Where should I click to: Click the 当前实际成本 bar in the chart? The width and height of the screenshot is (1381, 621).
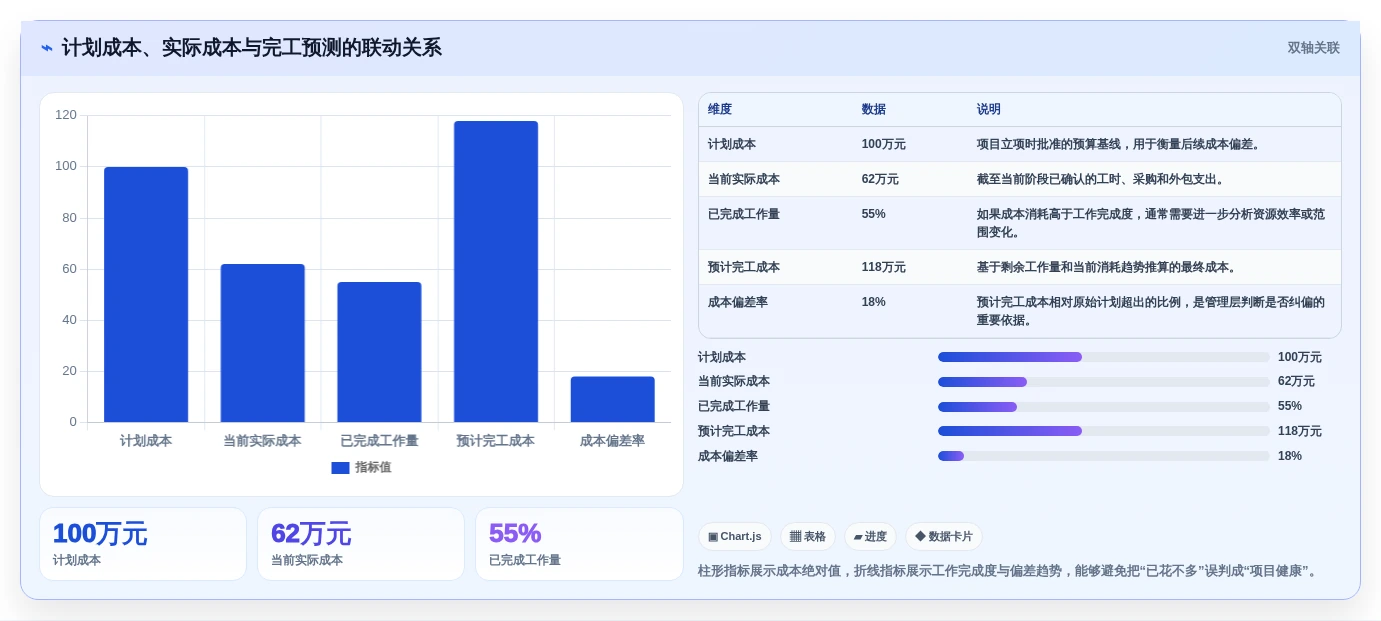(x=263, y=343)
